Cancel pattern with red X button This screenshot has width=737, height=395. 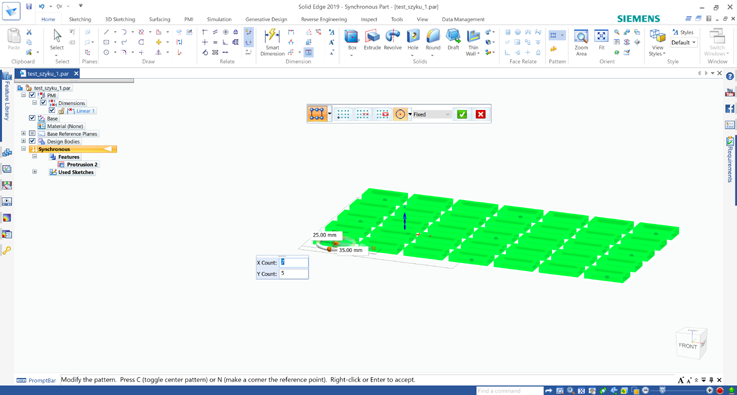tap(480, 114)
